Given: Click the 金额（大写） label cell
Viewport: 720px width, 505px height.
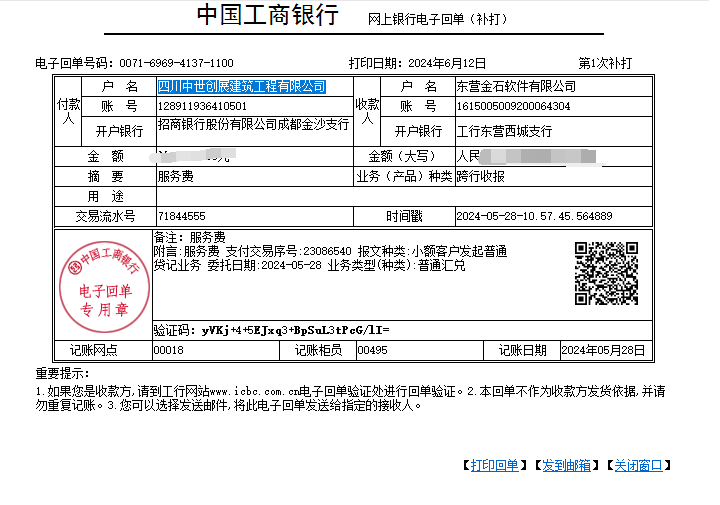Looking at the screenshot, I should 404,157.
